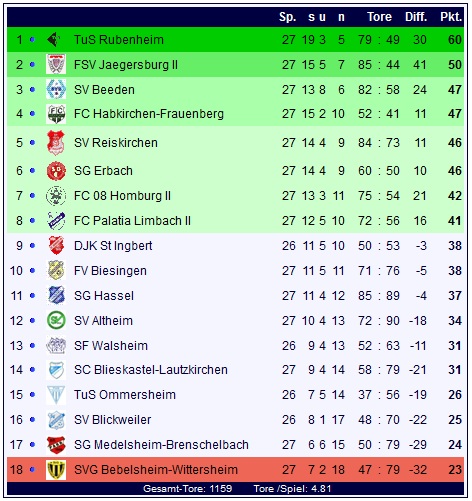
Task: Click the SV Altheim green circle logo
Action: [x=56, y=321]
